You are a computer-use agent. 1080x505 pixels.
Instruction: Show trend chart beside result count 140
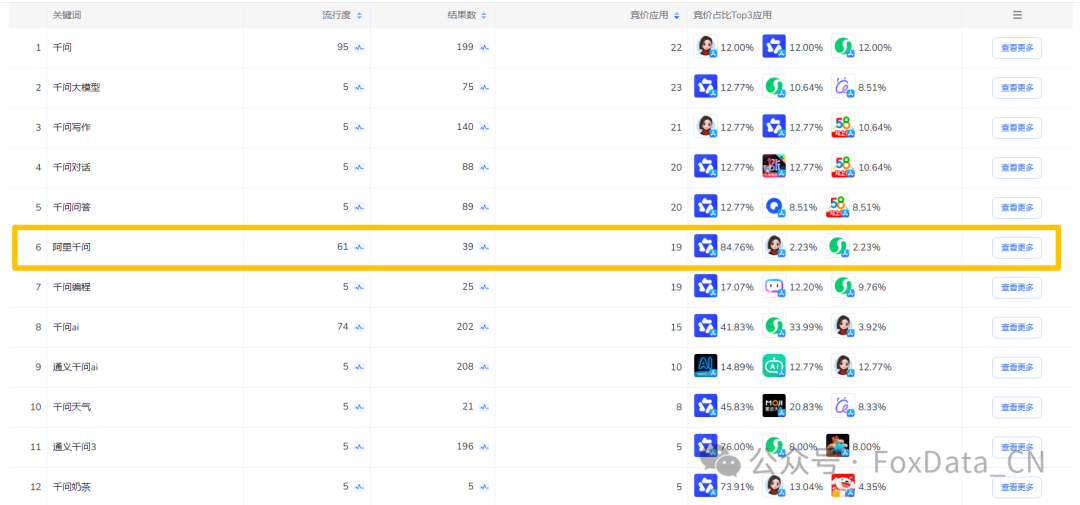click(x=484, y=127)
